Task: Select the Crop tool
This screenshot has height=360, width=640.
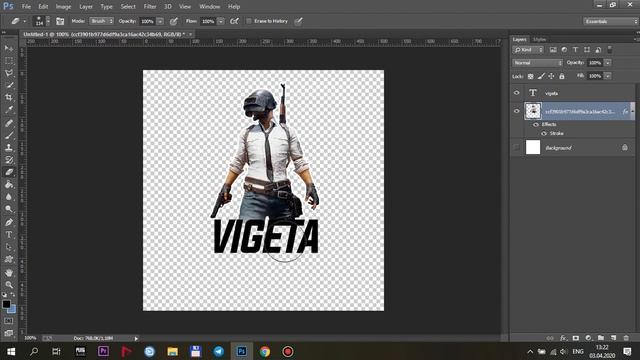Action: pyautogui.click(x=9, y=98)
